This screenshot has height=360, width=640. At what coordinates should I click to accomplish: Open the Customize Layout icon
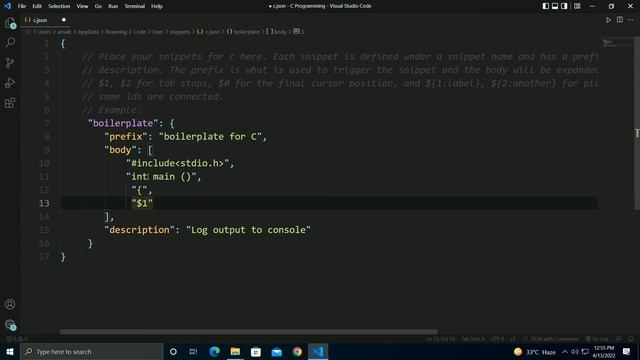[x=577, y=6]
